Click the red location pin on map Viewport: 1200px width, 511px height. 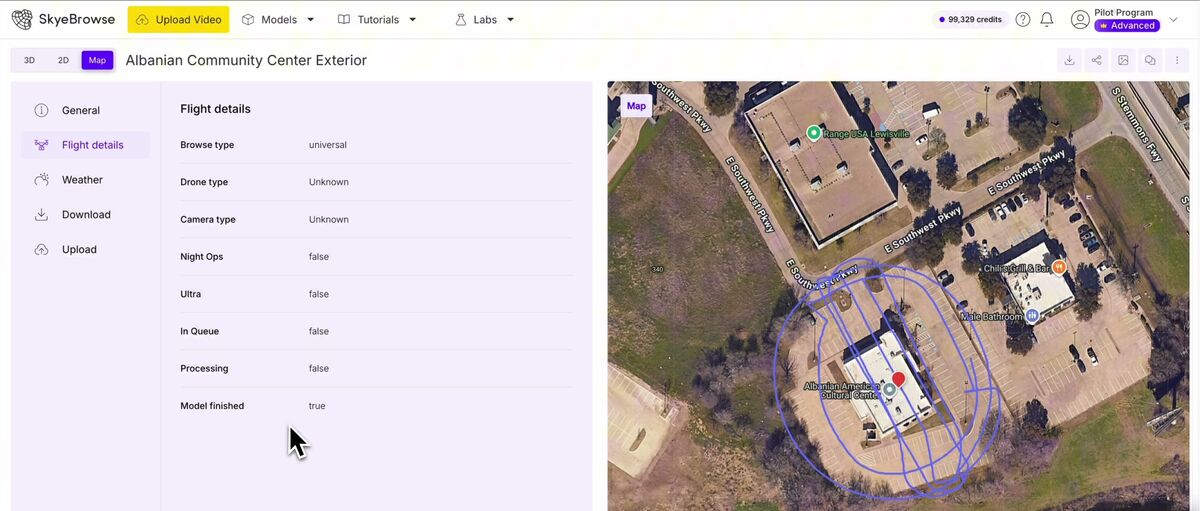(898, 380)
